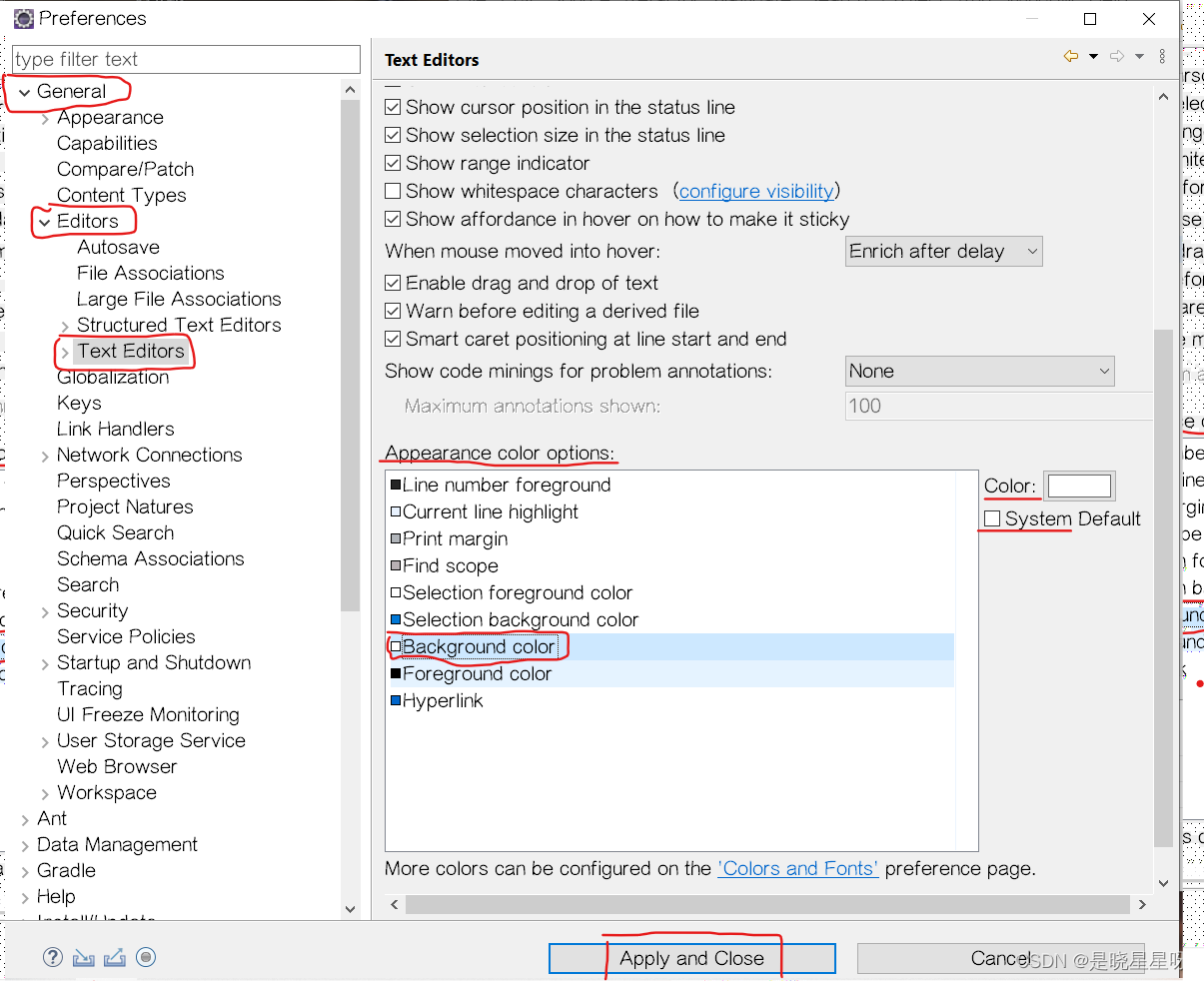1204x981 pixels.
Task: Open Web Browser preference page
Action: [x=117, y=766]
